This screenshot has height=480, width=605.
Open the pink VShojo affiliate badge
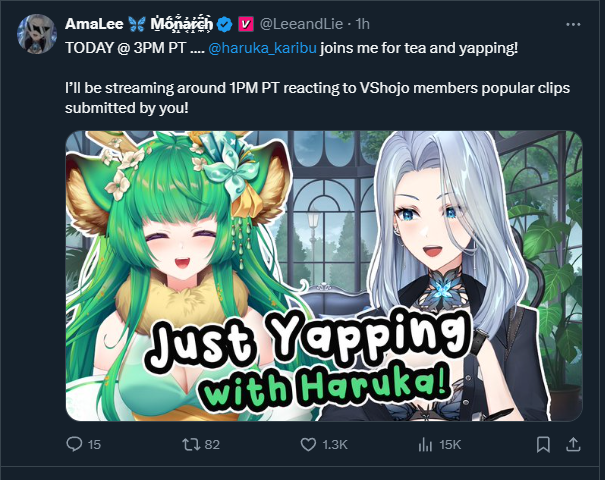click(x=245, y=24)
